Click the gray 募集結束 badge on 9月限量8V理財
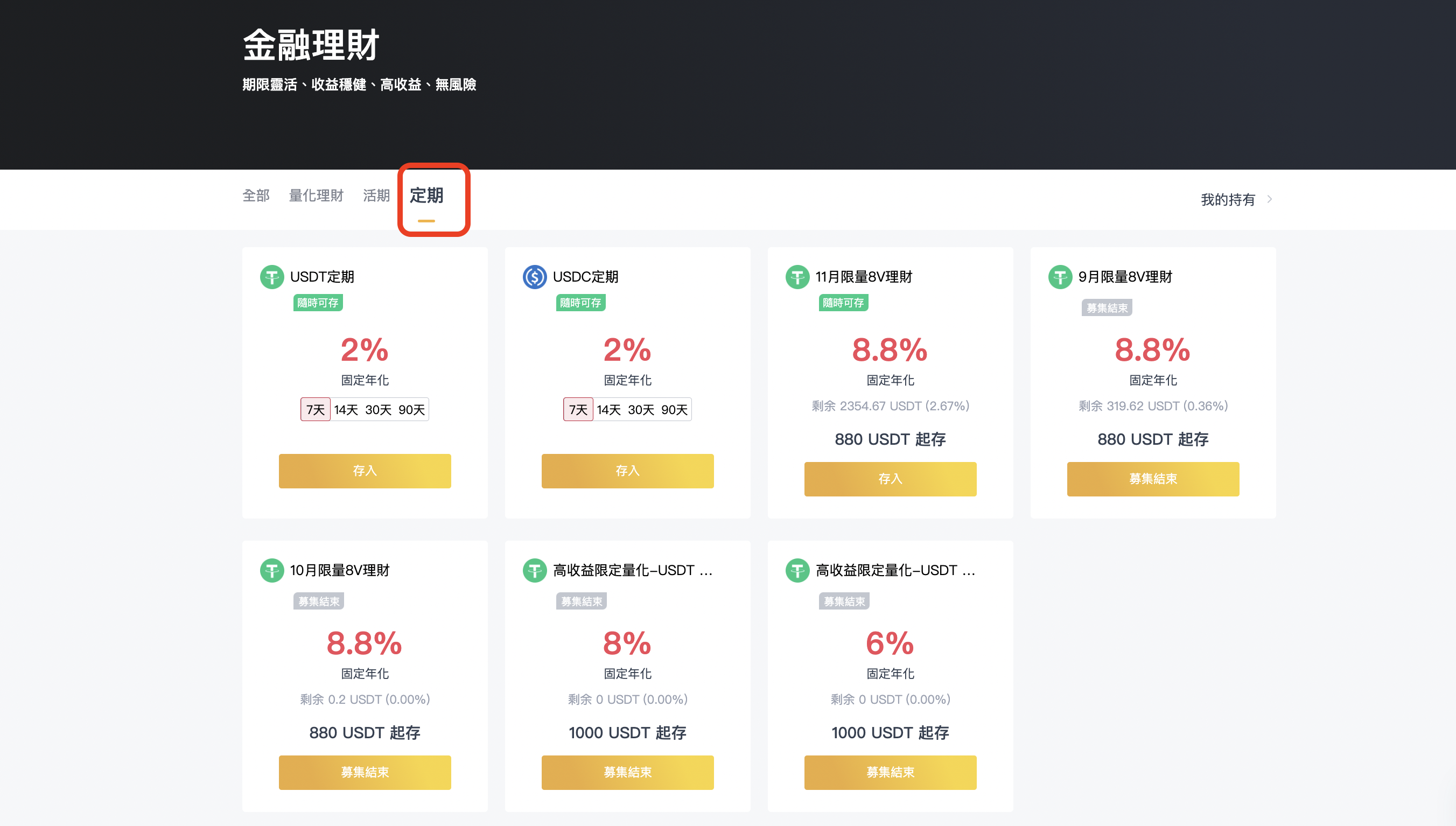 pos(1106,307)
